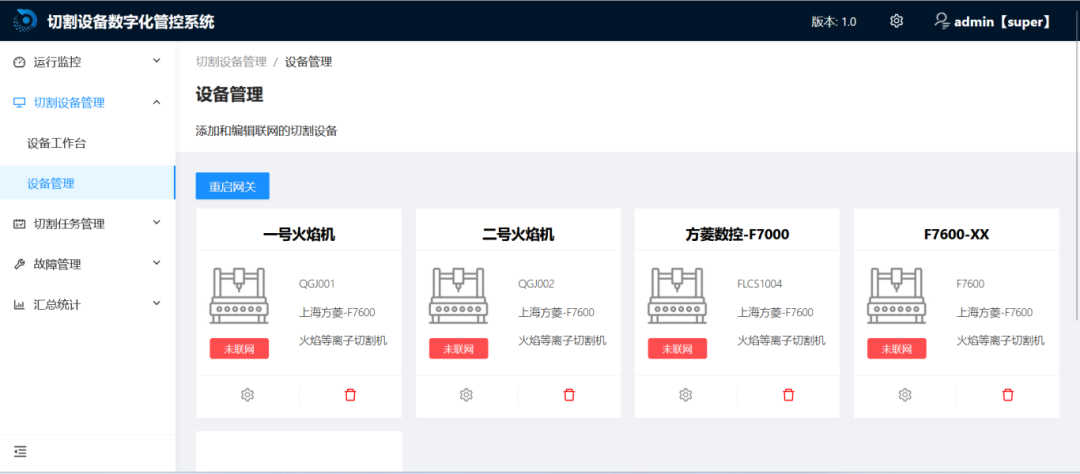Click the admin user avatar icon
Image resolution: width=1080 pixels, height=474 pixels.
[942, 21]
